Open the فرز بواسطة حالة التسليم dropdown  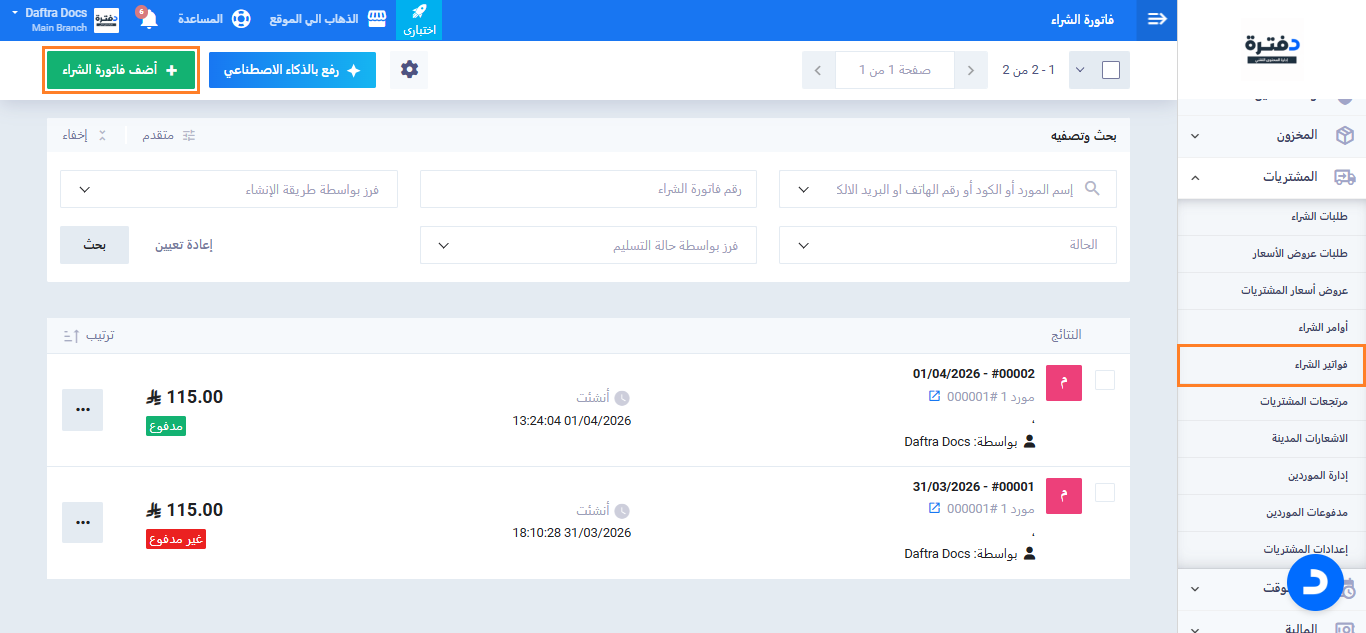click(x=588, y=245)
